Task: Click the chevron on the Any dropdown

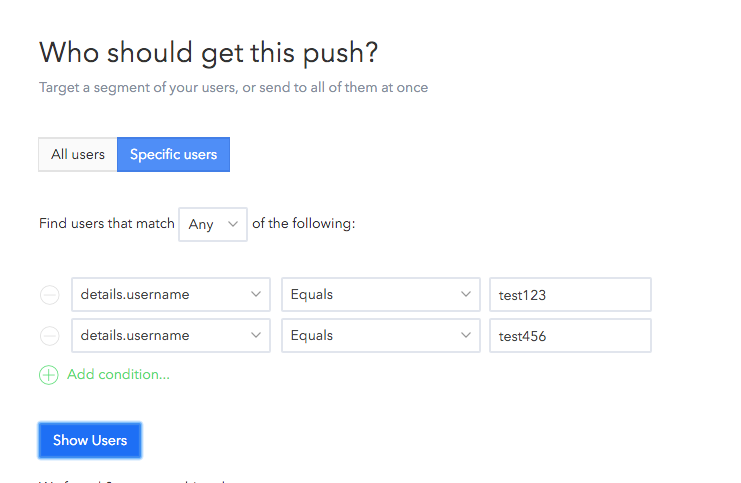Action: pyautogui.click(x=233, y=224)
